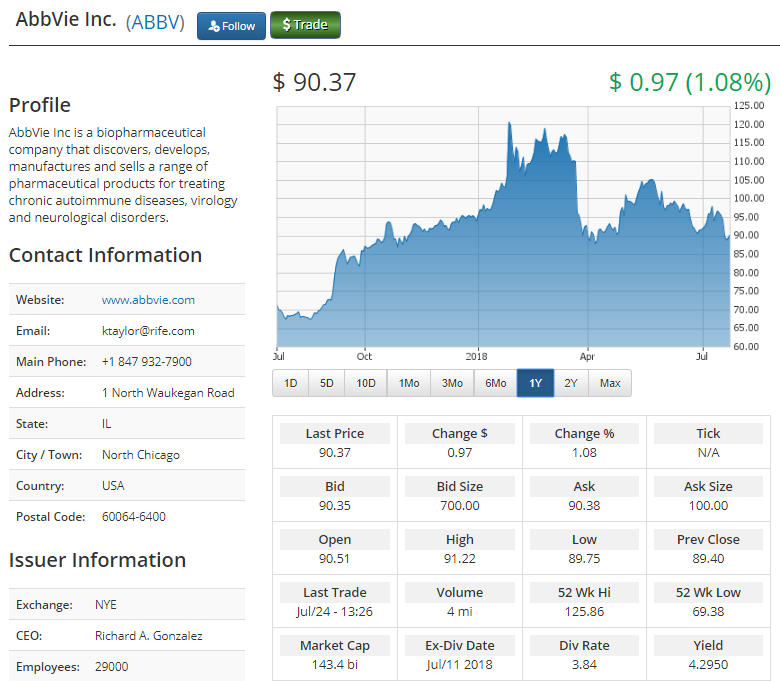The width and height of the screenshot is (780, 681).
Task: Click the Change % value 1.08
Action: click(x=584, y=453)
